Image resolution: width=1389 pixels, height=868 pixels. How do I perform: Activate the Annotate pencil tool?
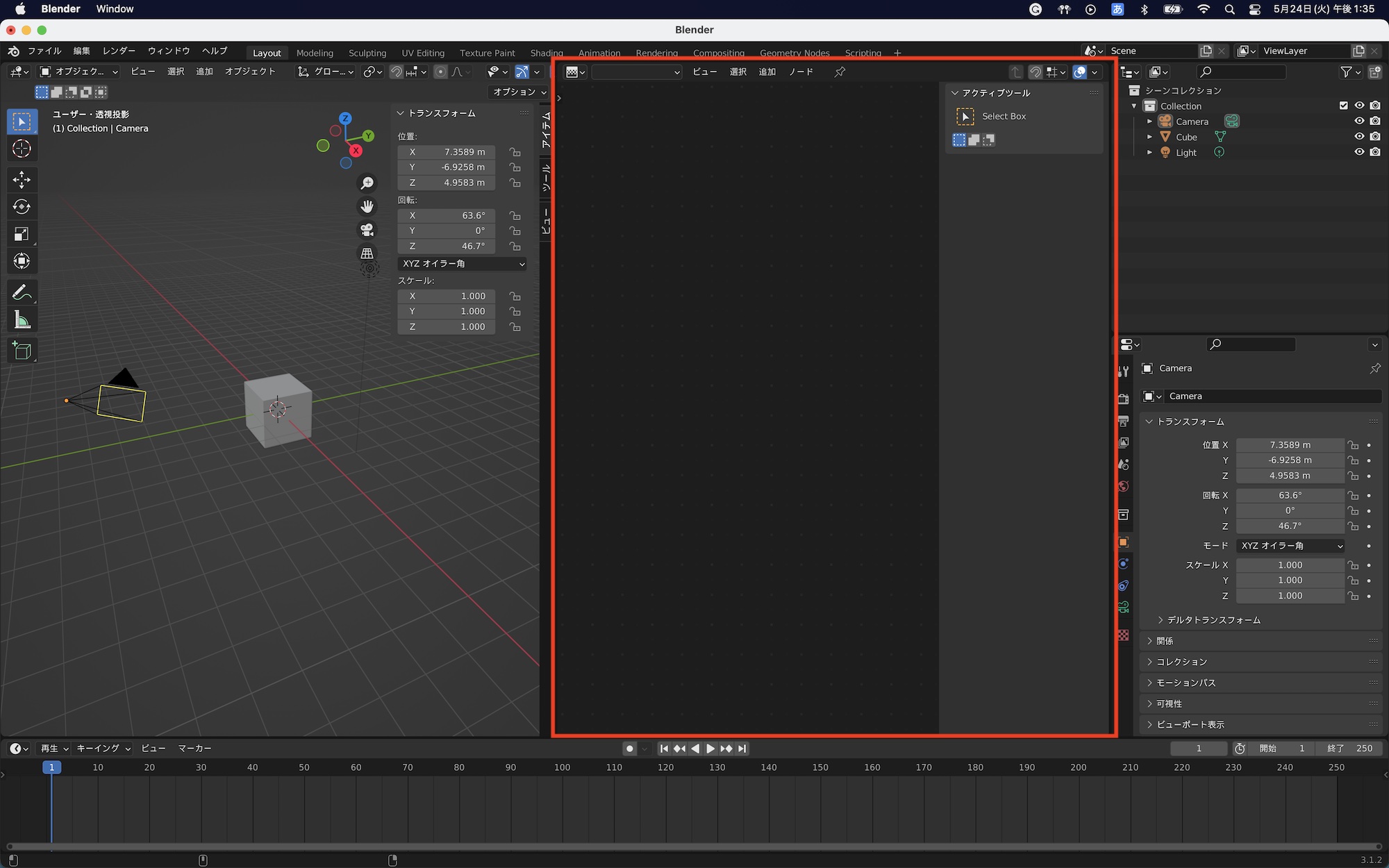(x=22, y=292)
